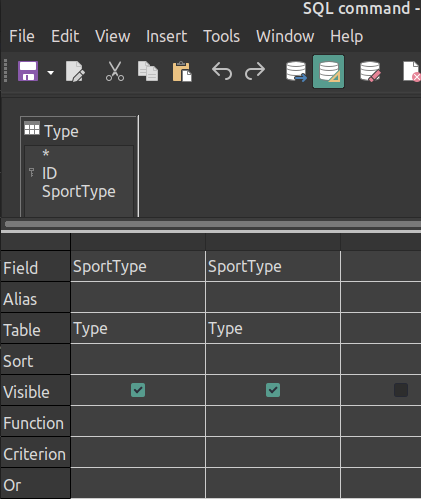Click the first column Or cell
Viewport: 421px width, 499px height.
[138, 483]
